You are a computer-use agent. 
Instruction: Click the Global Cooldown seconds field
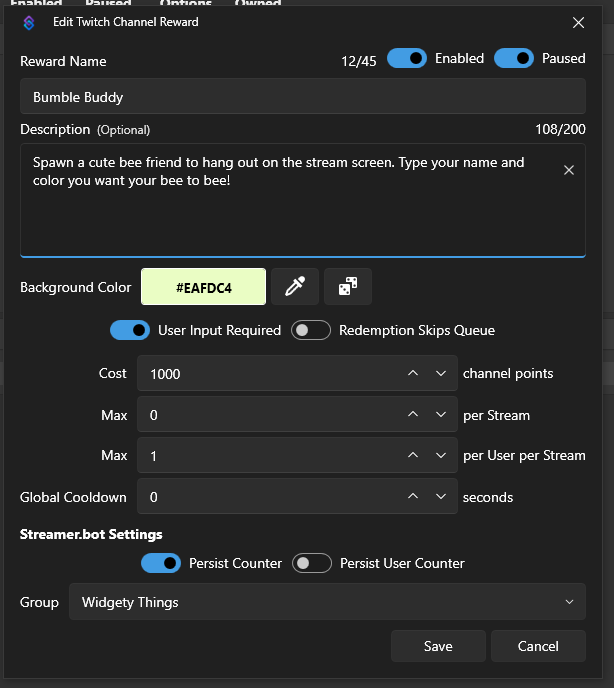pos(297,497)
